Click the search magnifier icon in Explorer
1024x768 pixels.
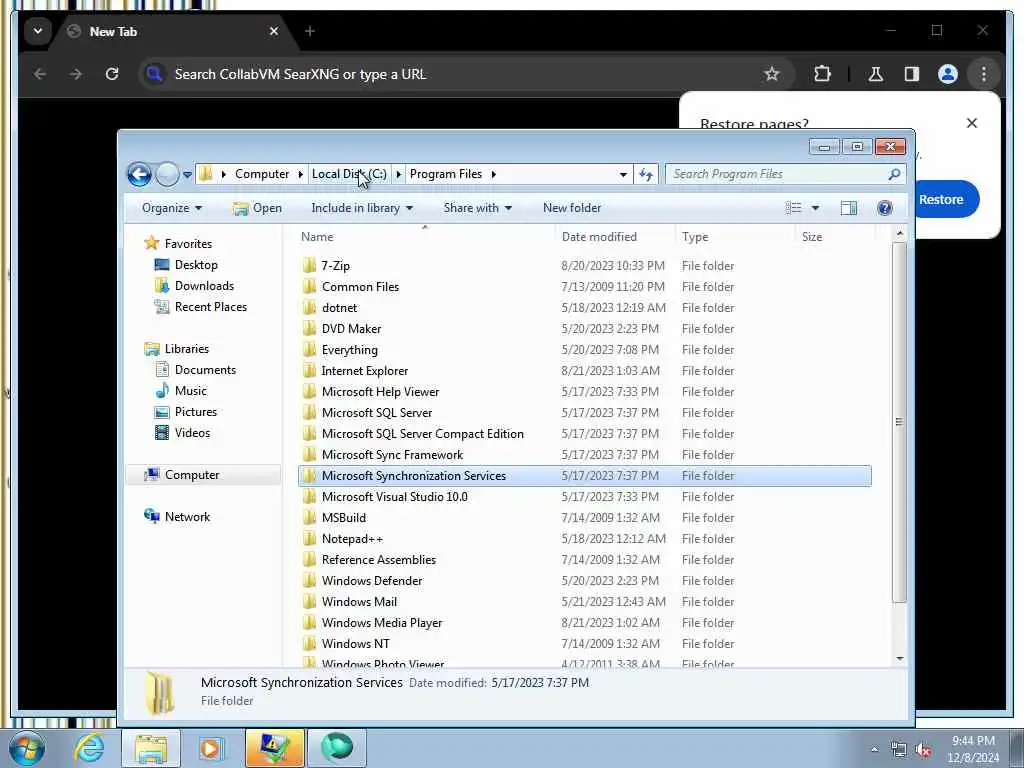pos(894,174)
